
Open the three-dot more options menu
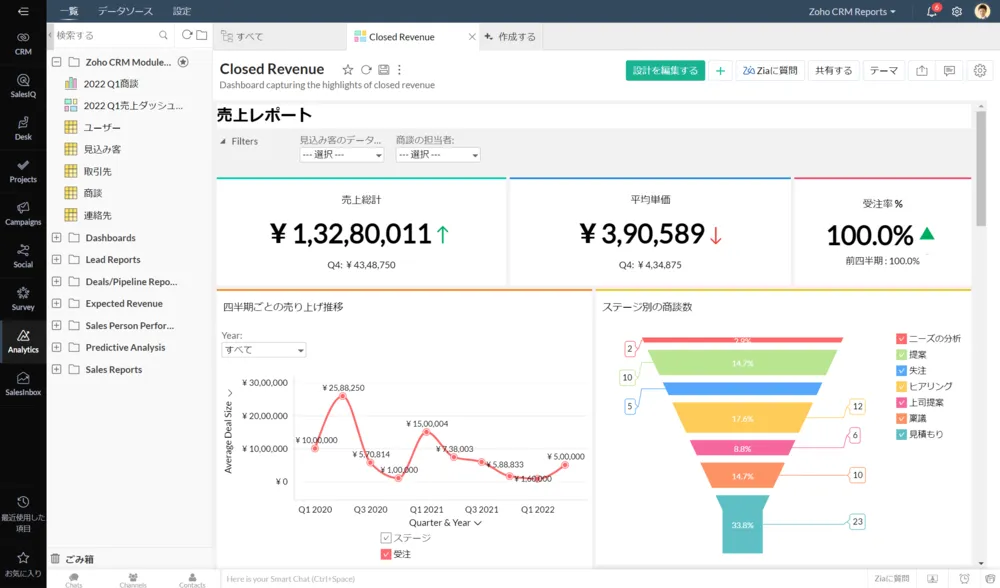coord(399,70)
